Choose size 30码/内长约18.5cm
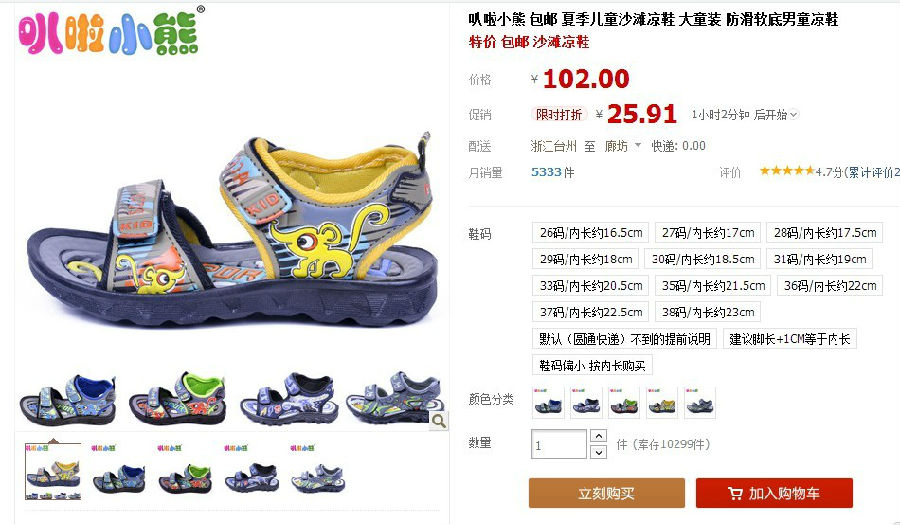Image resolution: width=900 pixels, height=525 pixels. (703, 259)
